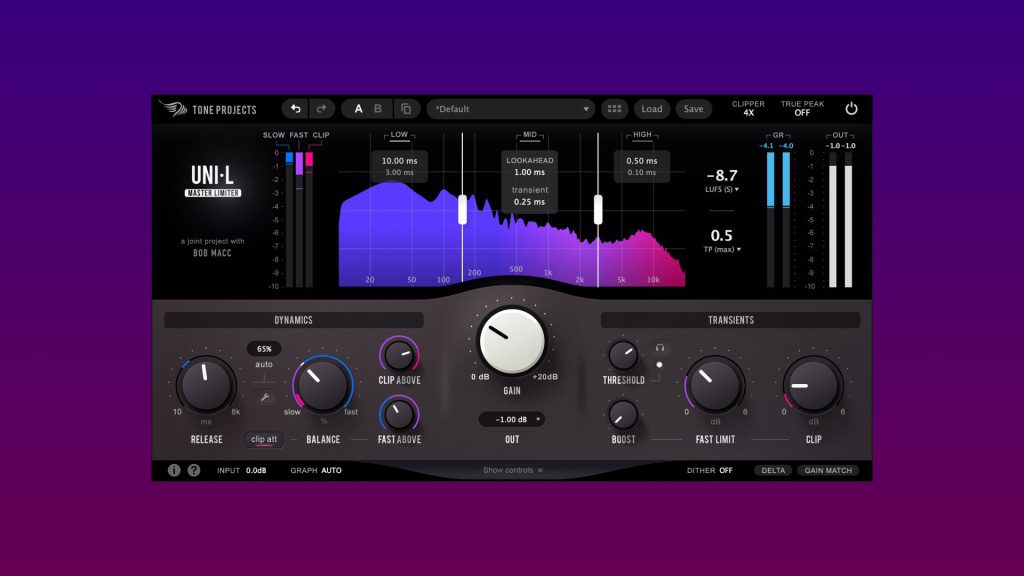Click the wrench settings icon near Release
1024x576 pixels.
tap(264, 397)
